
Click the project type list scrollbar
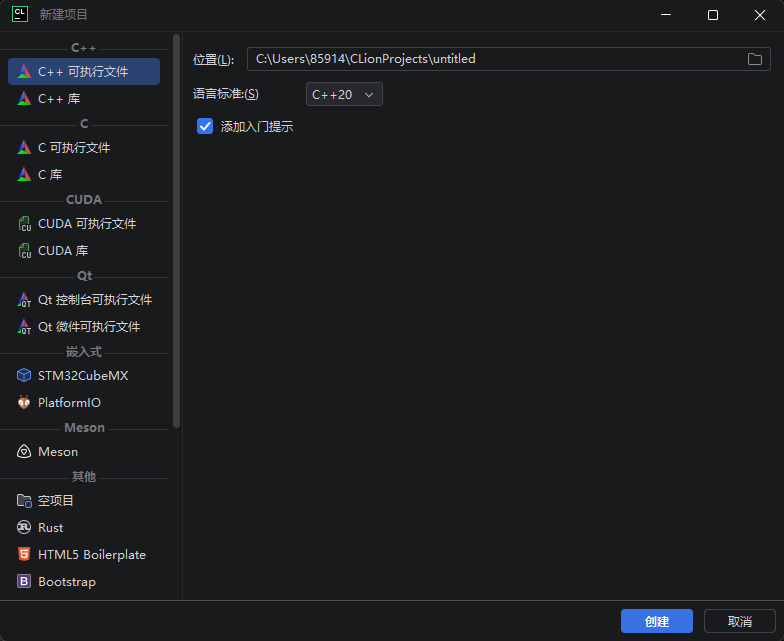(x=176, y=230)
